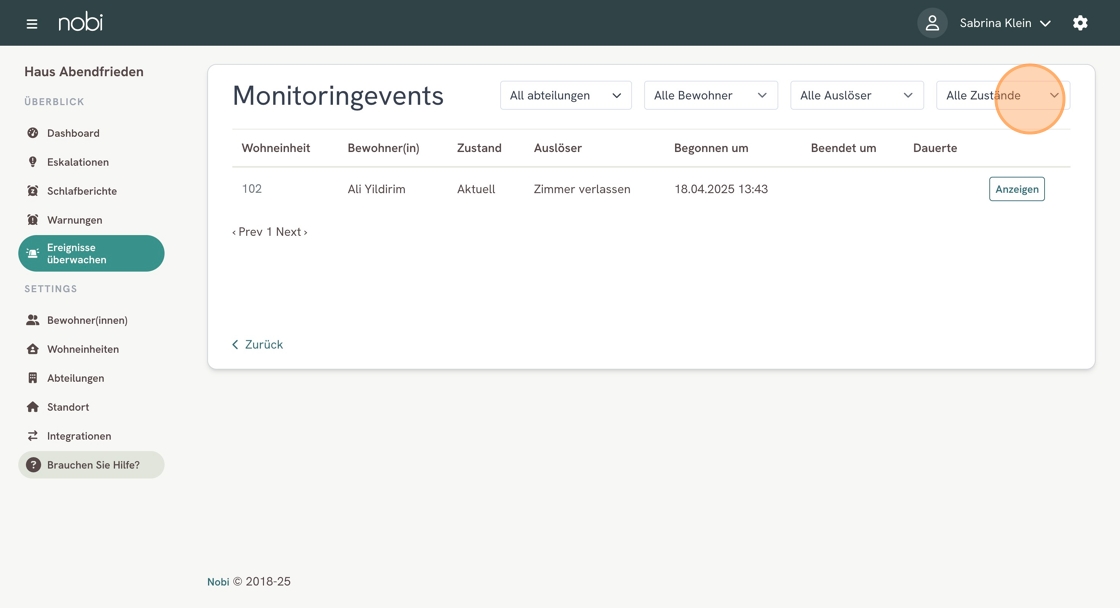Click the Ereignisse überwachen siren icon

pyautogui.click(x=33, y=254)
